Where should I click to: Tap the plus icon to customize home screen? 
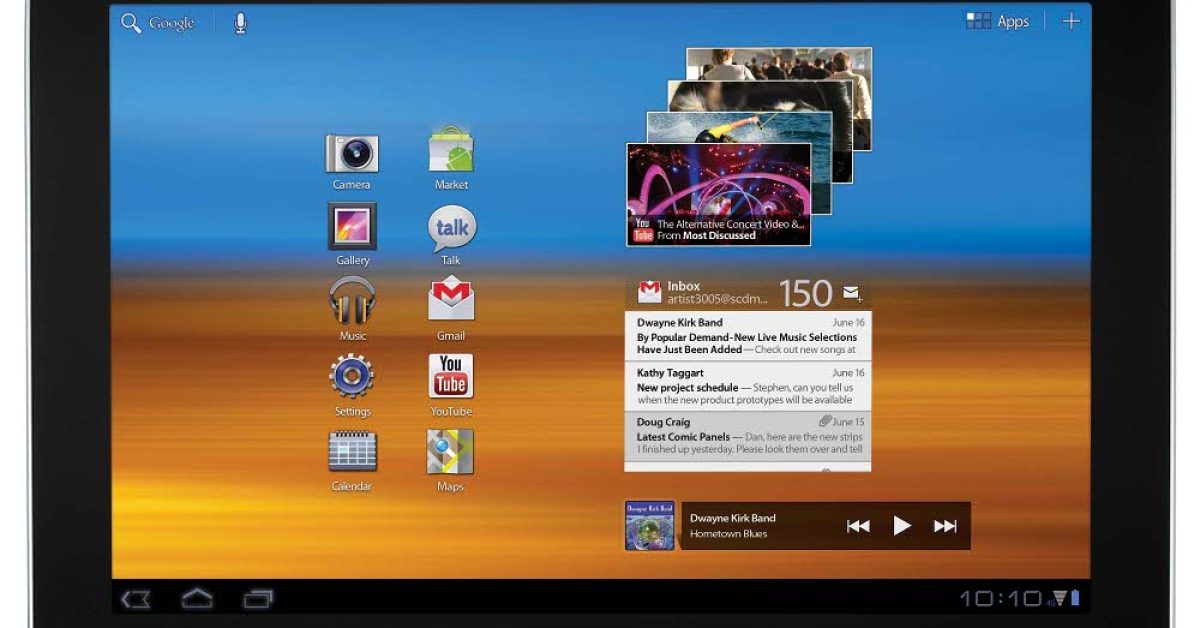pyautogui.click(x=1071, y=21)
